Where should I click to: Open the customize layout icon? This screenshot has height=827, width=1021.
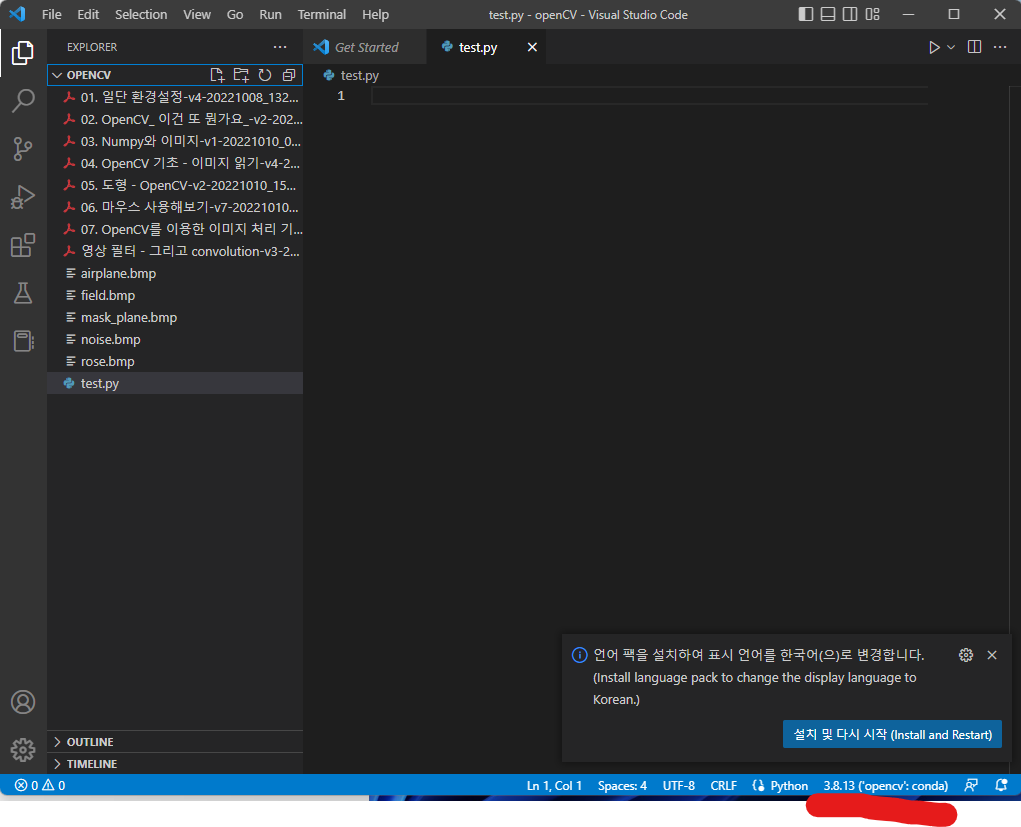tap(873, 14)
